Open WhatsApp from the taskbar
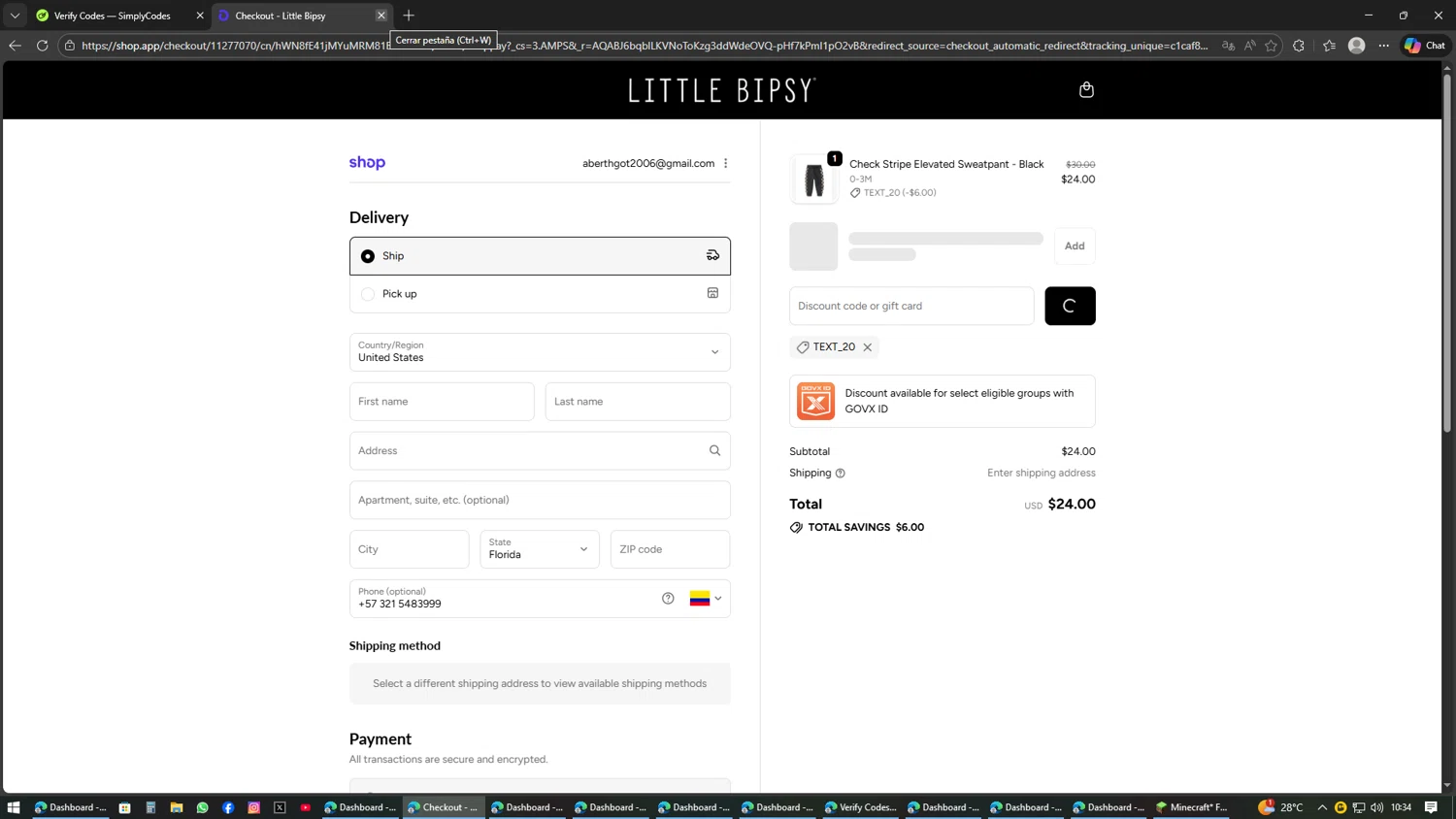 click(x=202, y=807)
